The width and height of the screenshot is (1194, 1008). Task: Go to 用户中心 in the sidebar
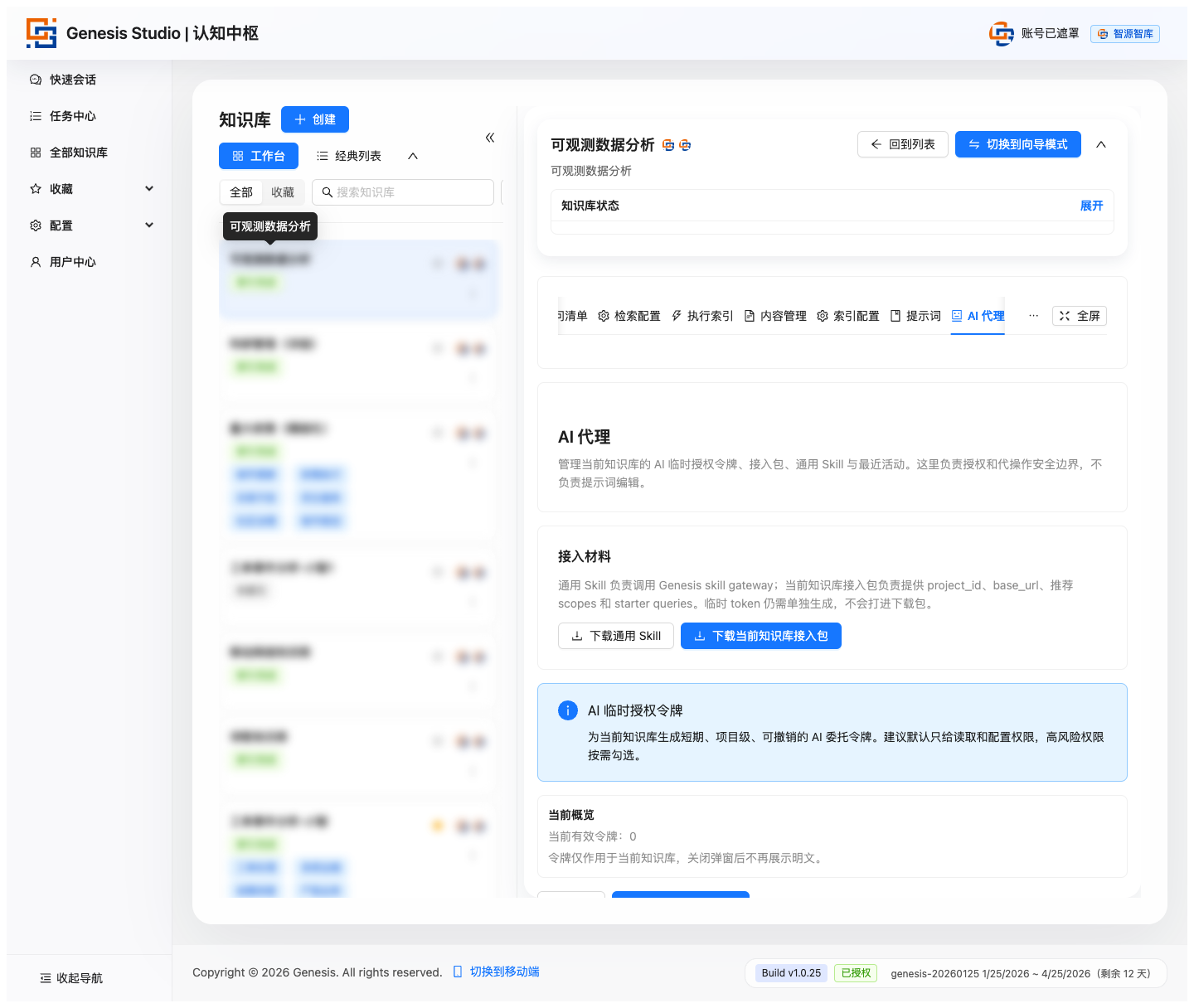pos(73,262)
